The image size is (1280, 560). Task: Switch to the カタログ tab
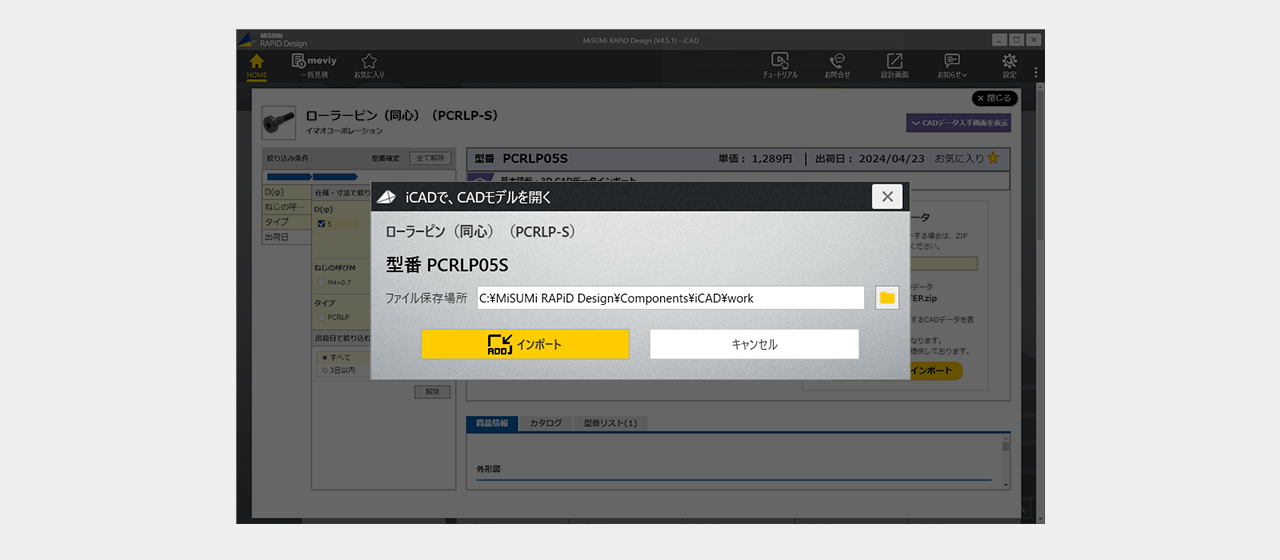coord(545,423)
